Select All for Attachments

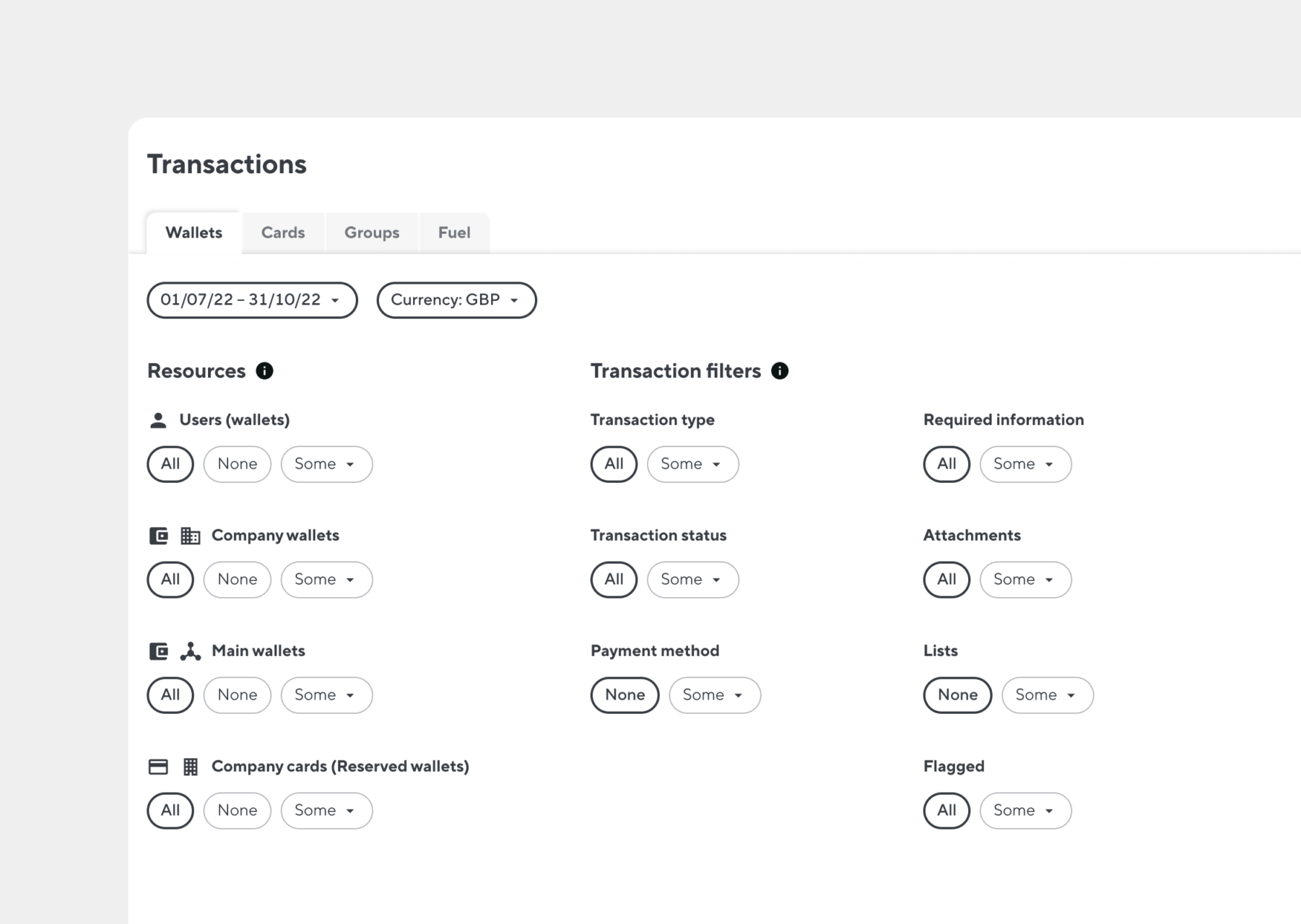[947, 580]
